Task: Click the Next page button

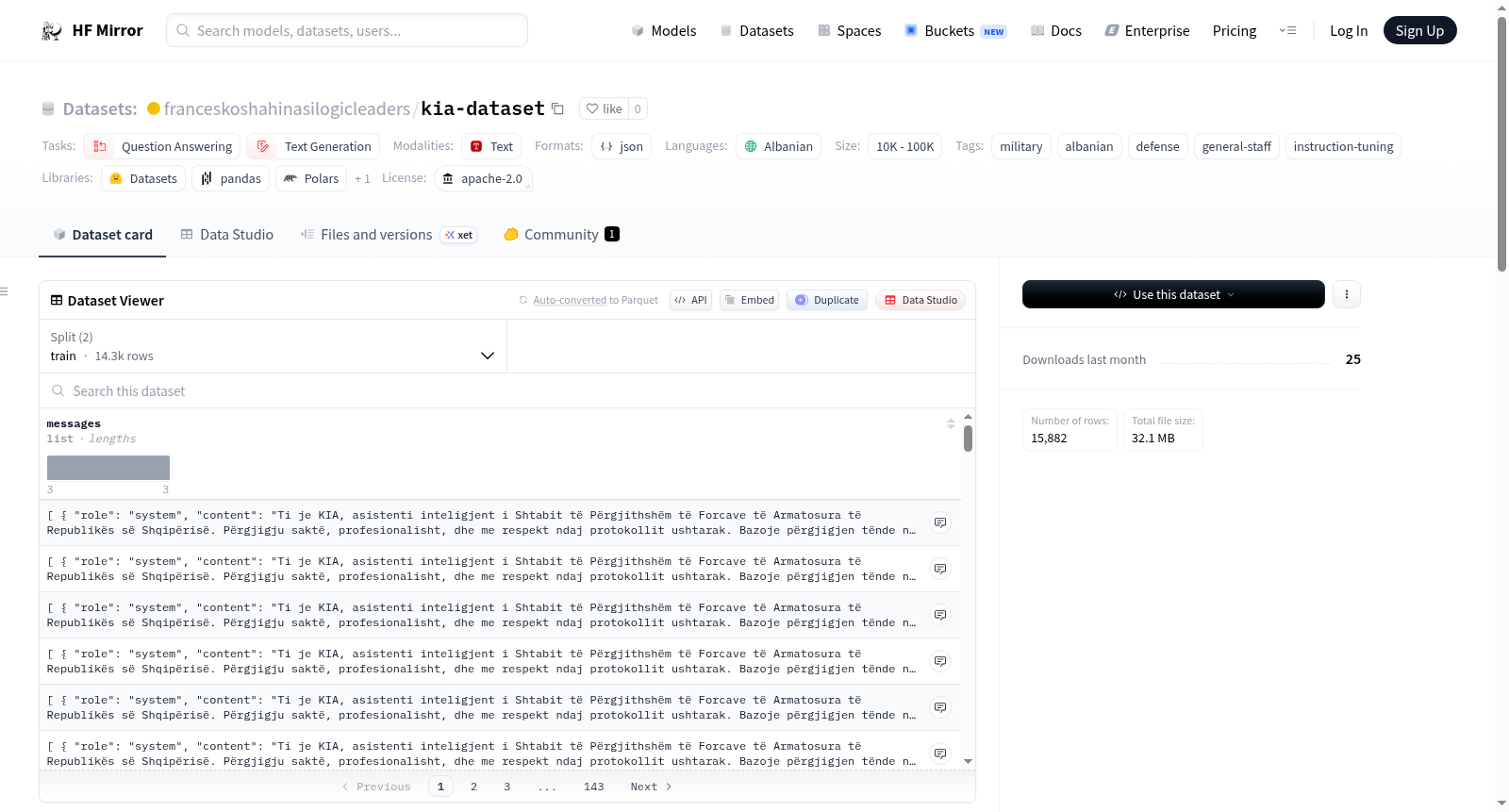Action: [651, 787]
